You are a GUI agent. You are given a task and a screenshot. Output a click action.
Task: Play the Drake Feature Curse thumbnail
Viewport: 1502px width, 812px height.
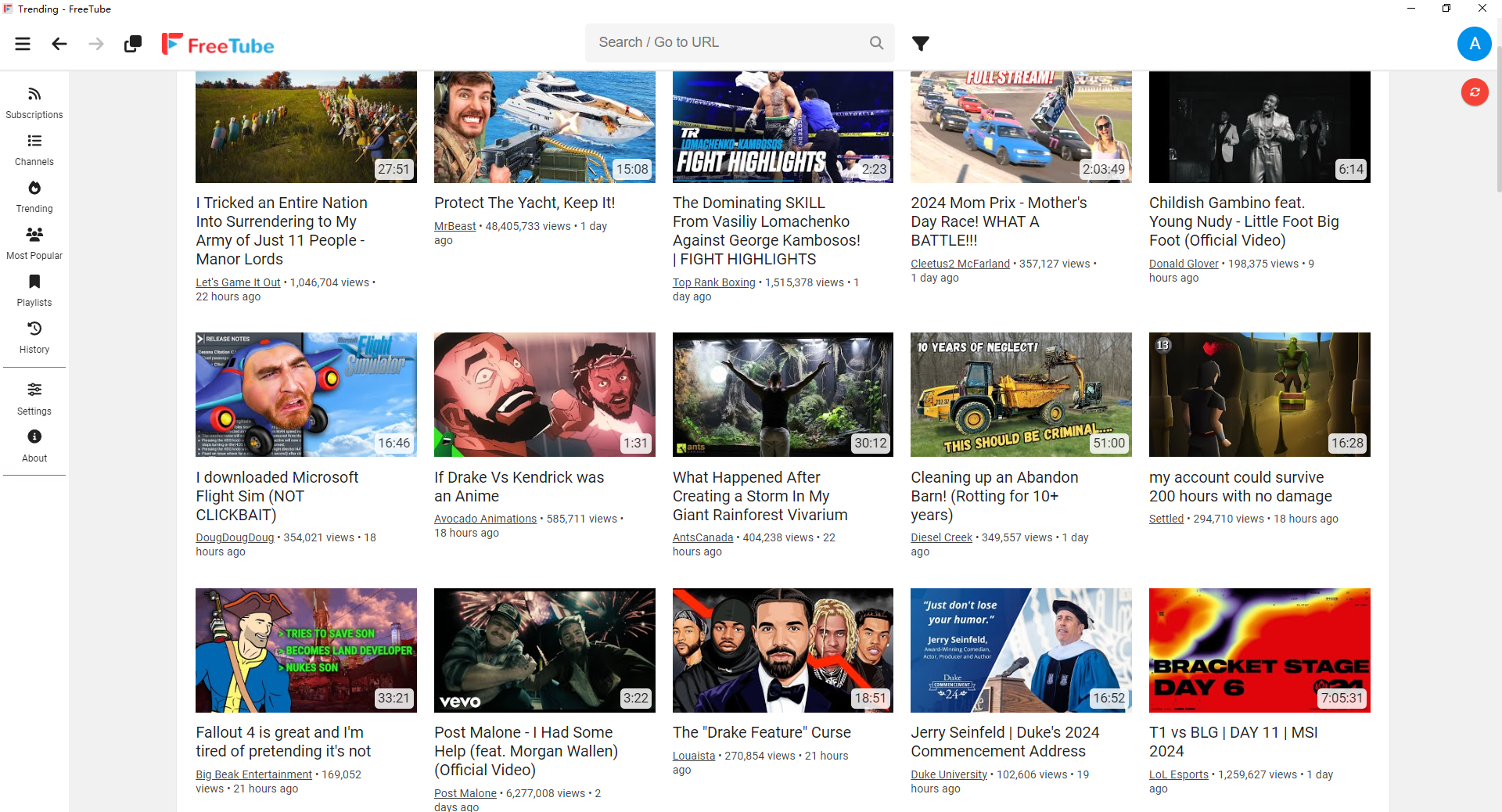click(x=783, y=650)
